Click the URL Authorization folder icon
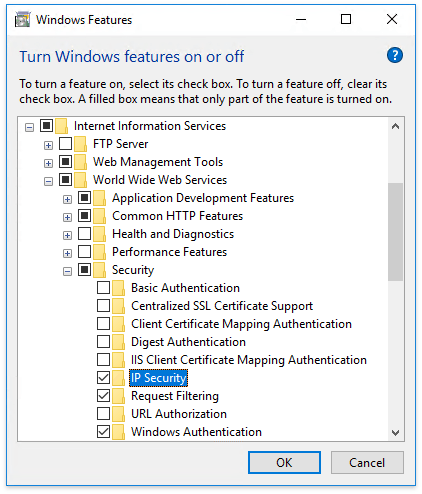 pos(118,414)
